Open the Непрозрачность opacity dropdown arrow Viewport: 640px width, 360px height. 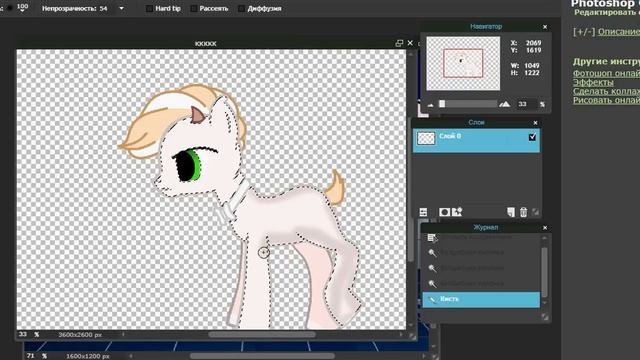click(121, 8)
